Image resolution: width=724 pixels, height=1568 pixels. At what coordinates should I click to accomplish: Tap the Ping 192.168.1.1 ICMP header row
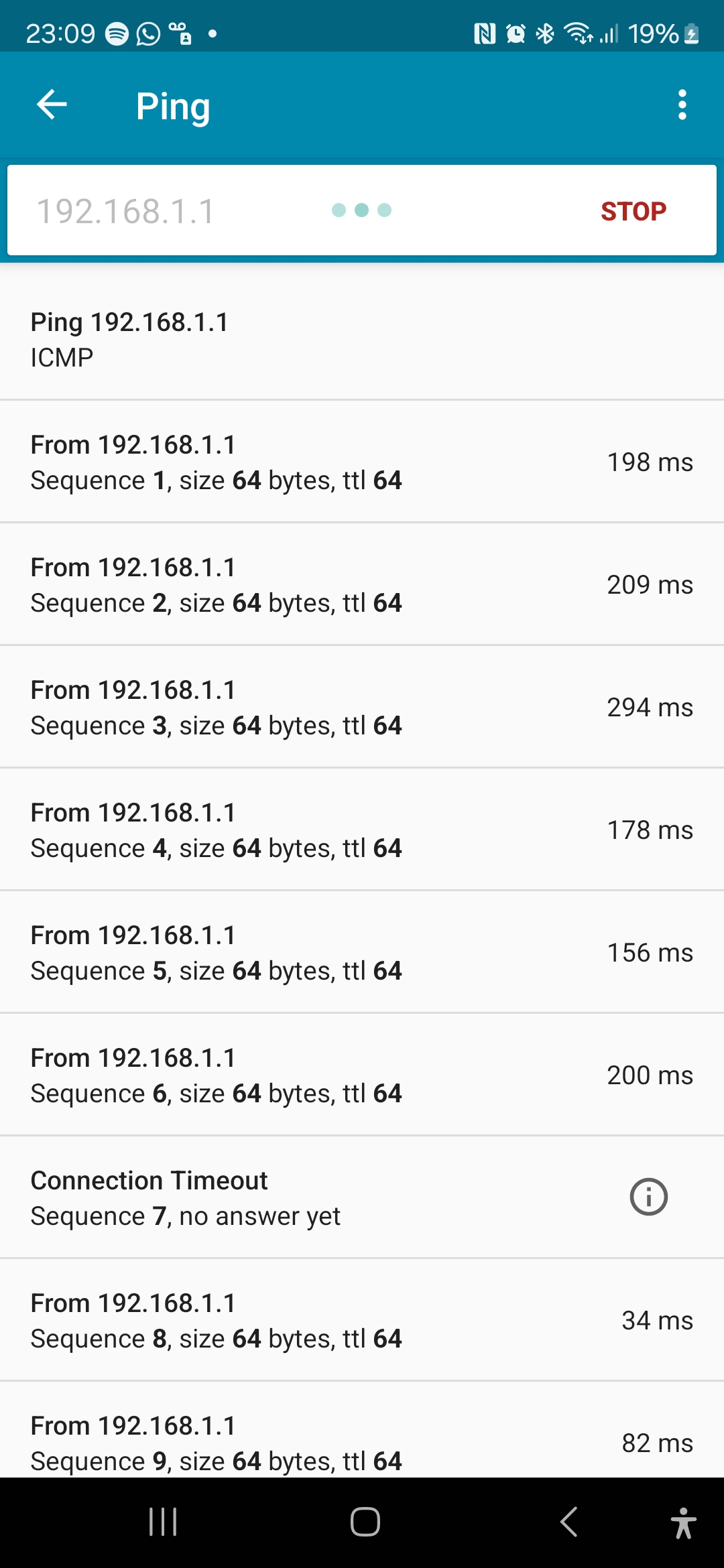tap(362, 339)
